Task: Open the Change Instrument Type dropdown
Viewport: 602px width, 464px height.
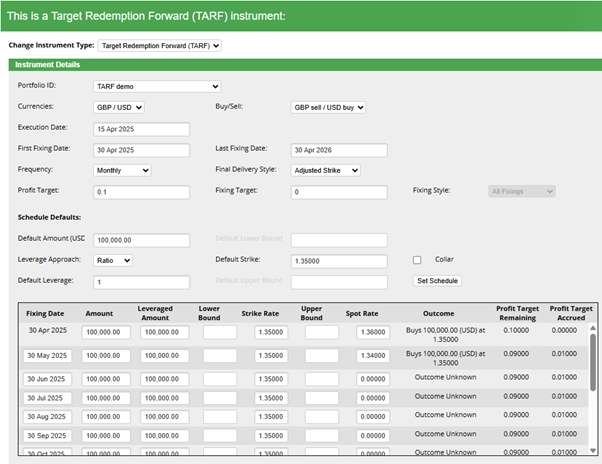Action: [x=160, y=45]
